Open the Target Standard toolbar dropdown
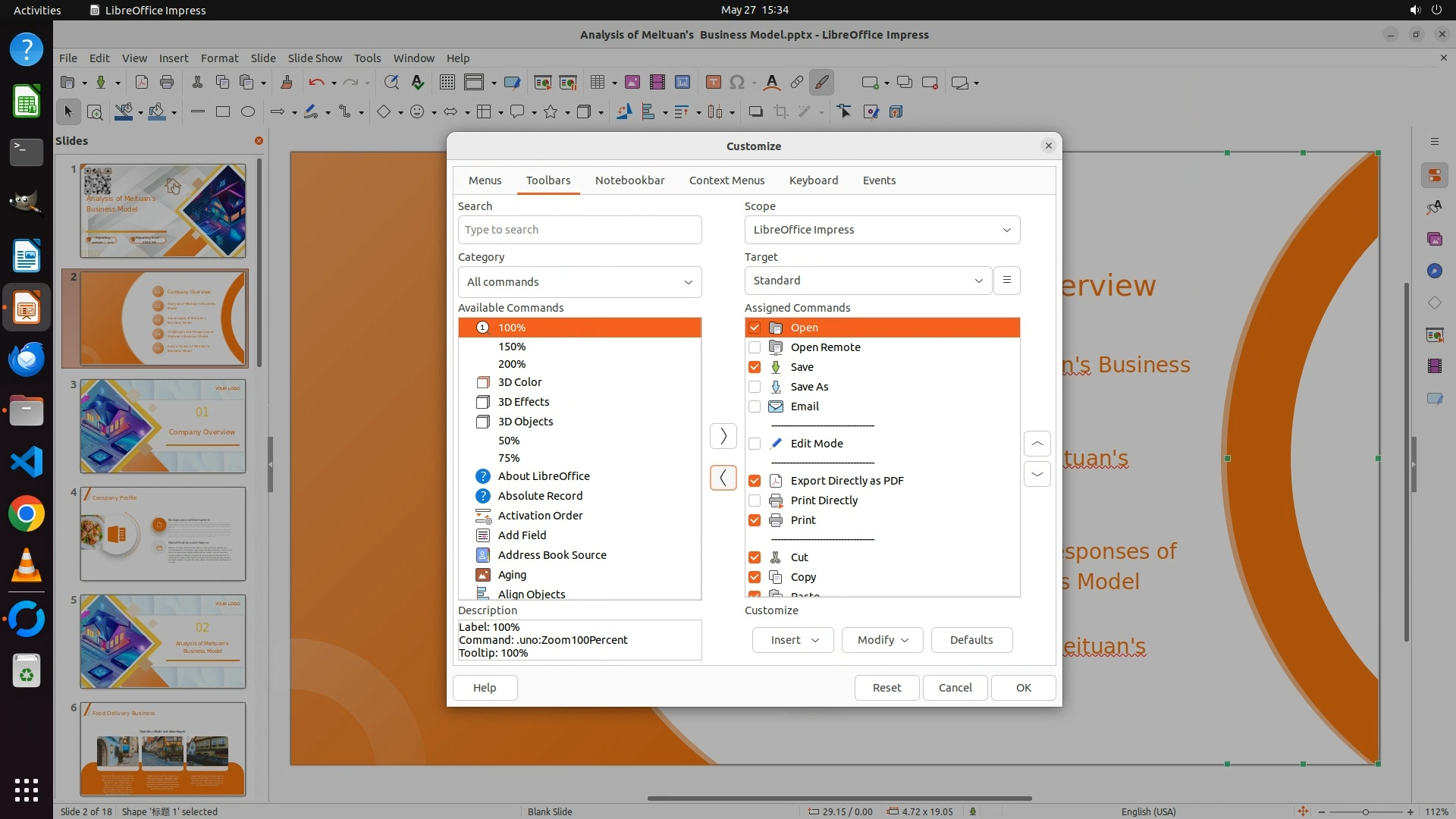This screenshot has height=819, width=1456. click(868, 281)
